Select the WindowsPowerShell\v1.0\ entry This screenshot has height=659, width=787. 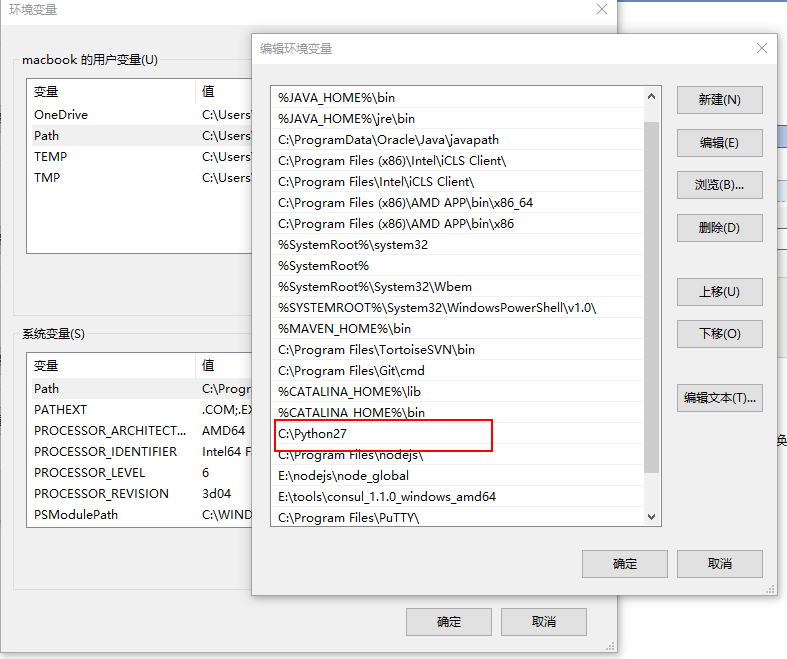click(x=457, y=308)
